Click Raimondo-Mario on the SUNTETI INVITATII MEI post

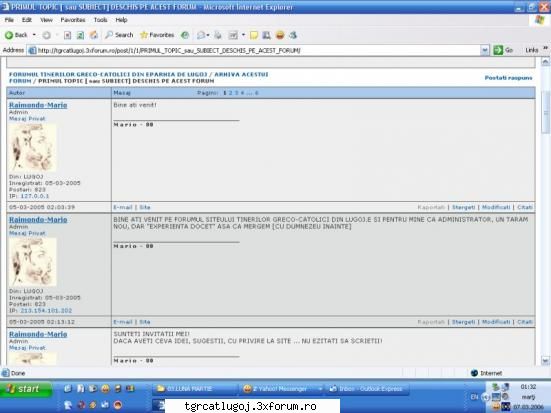tap(38, 334)
